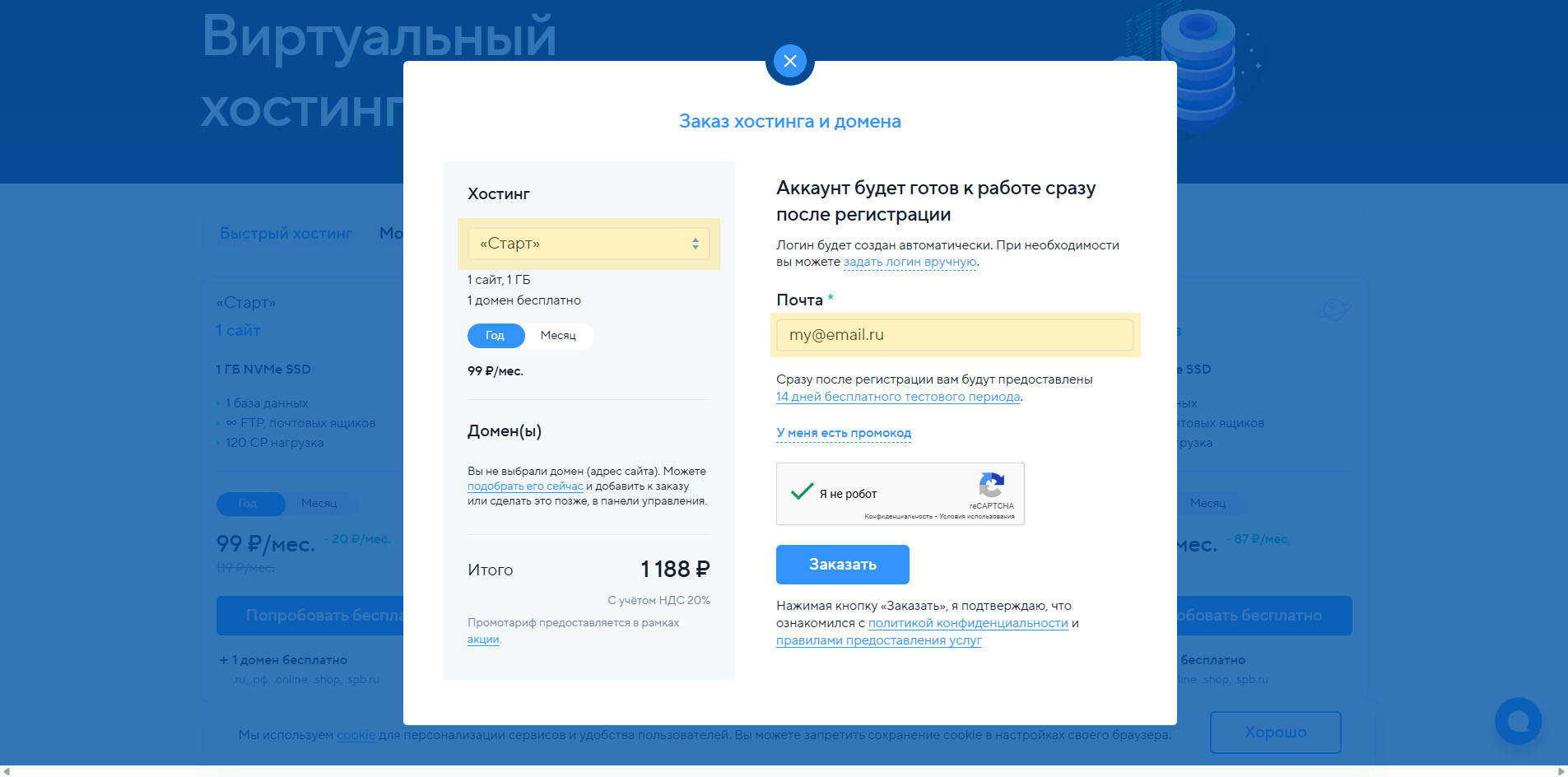Open the "cookie" link in banner
This screenshot has height=777, width=1568.
356,735
